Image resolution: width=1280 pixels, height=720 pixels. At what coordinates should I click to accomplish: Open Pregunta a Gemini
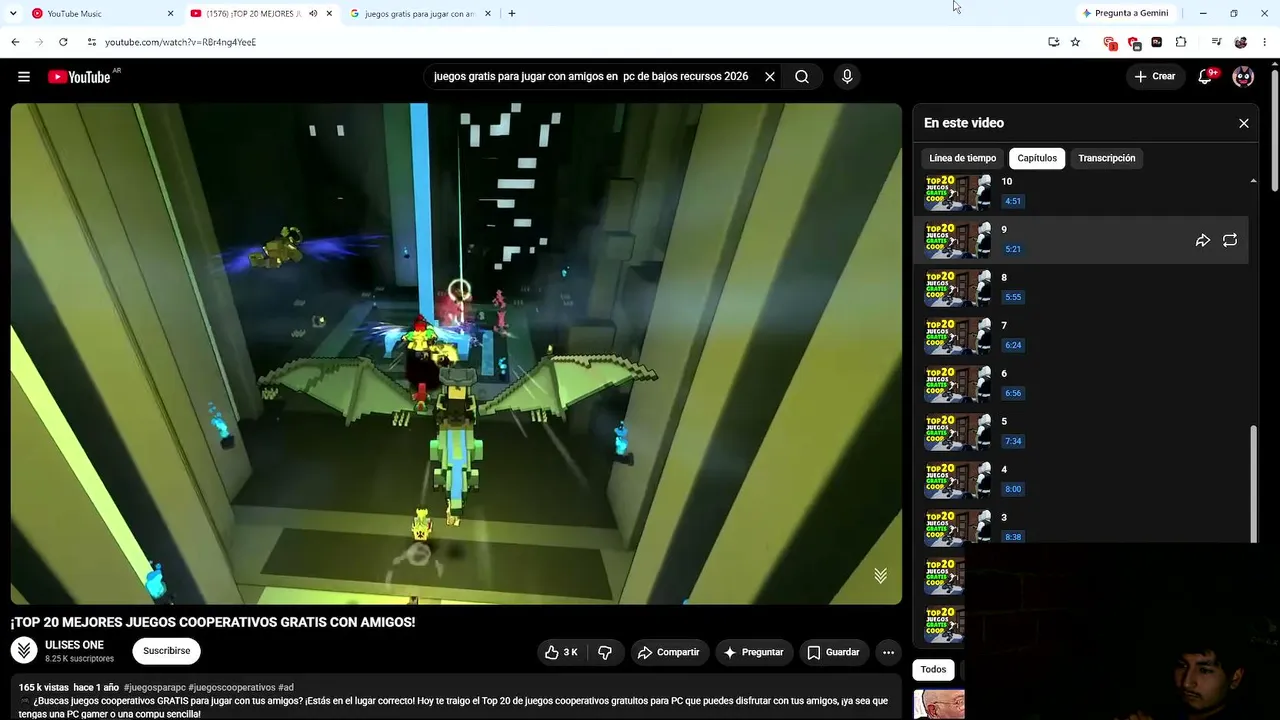point(1125,14)
